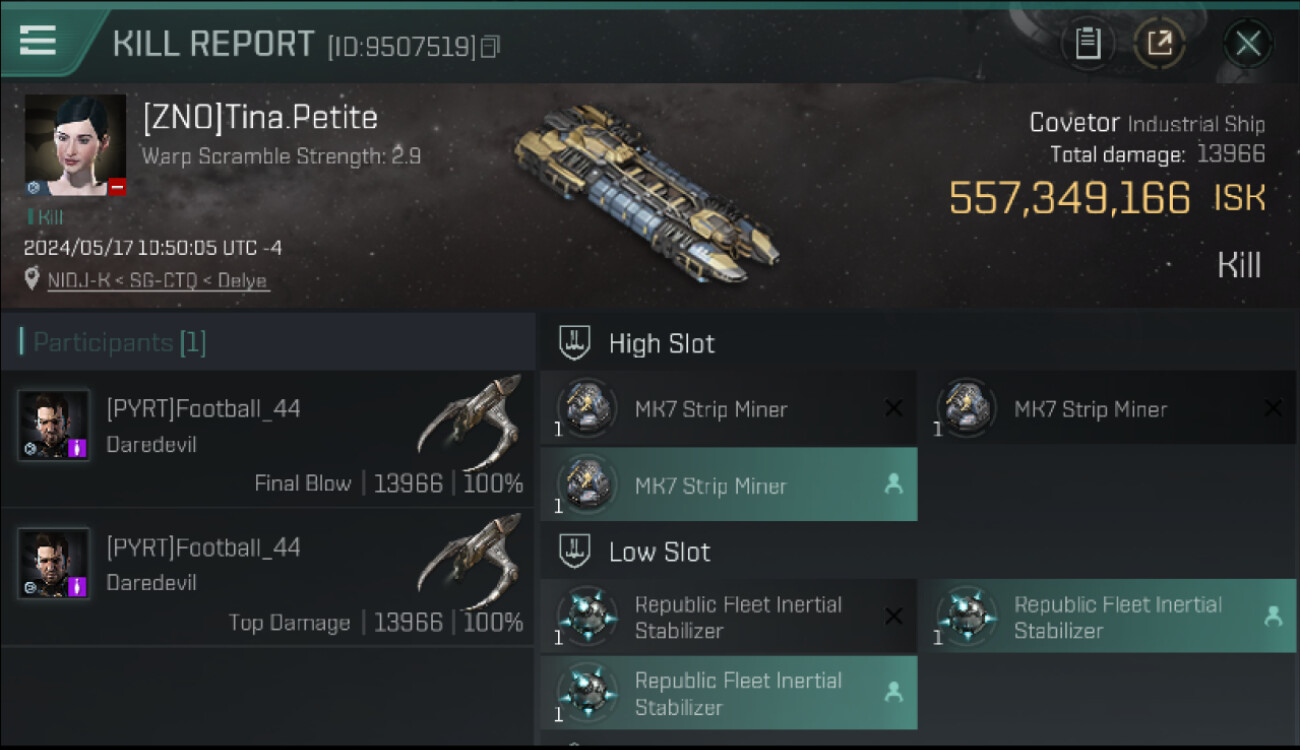Viewport: 1300px width, 750px height.
Task: Click the High Slot section icon
Action: pos(574,344)
